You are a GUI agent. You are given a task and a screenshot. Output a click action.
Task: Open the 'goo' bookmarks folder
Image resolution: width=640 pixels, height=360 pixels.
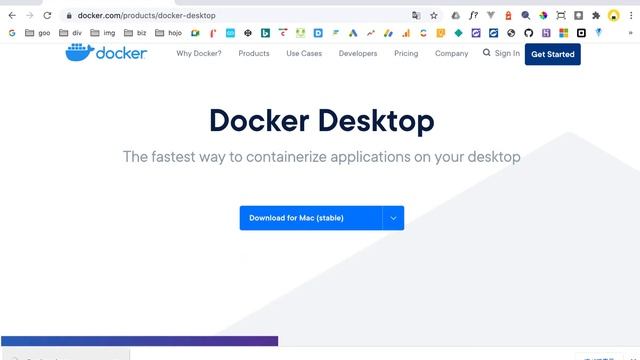[x=38, y=33]
